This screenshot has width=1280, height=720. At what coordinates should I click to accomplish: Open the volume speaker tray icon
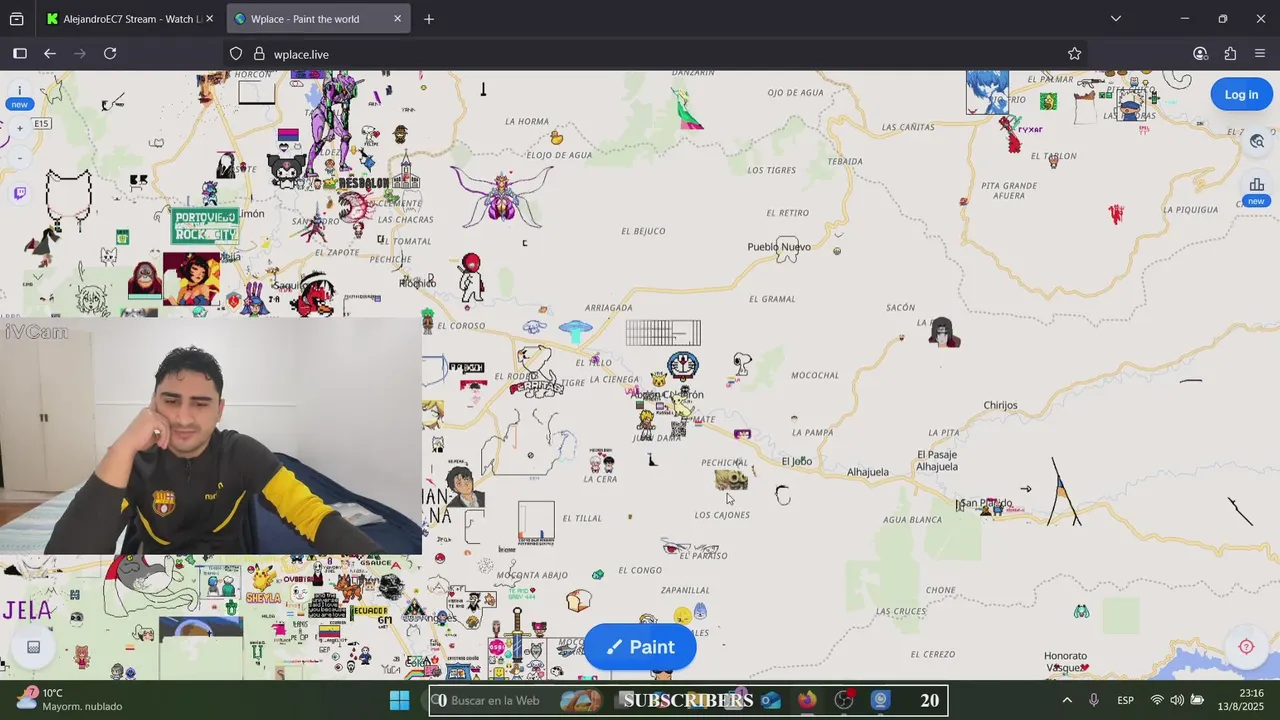(1176, 700)
